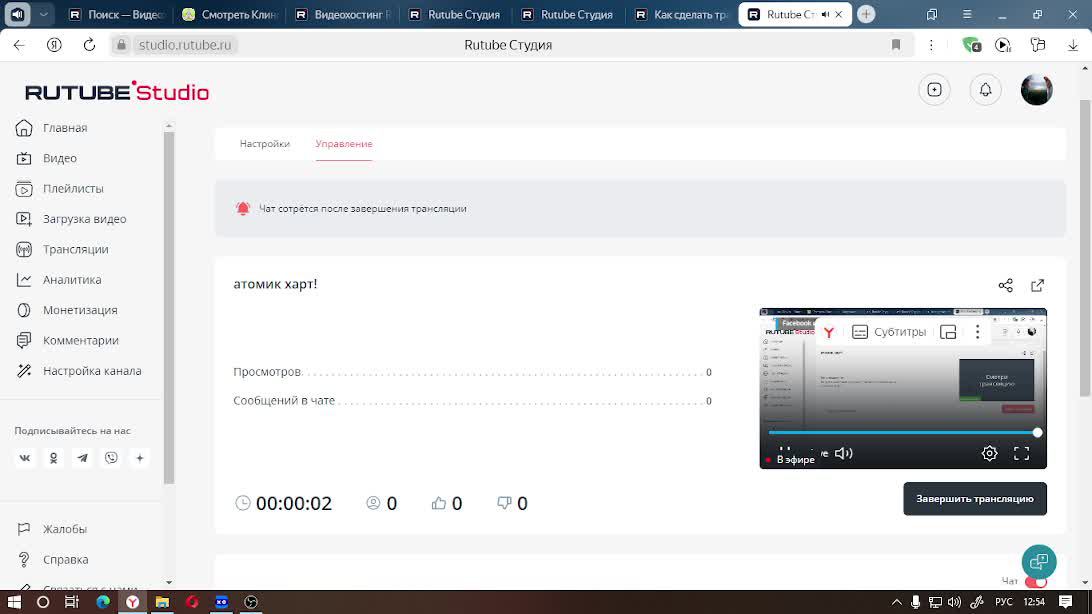Enter fullscreen in the stream player
Image resolution: width=1092 pixels, height=614 pixels.
[1022, 454]
